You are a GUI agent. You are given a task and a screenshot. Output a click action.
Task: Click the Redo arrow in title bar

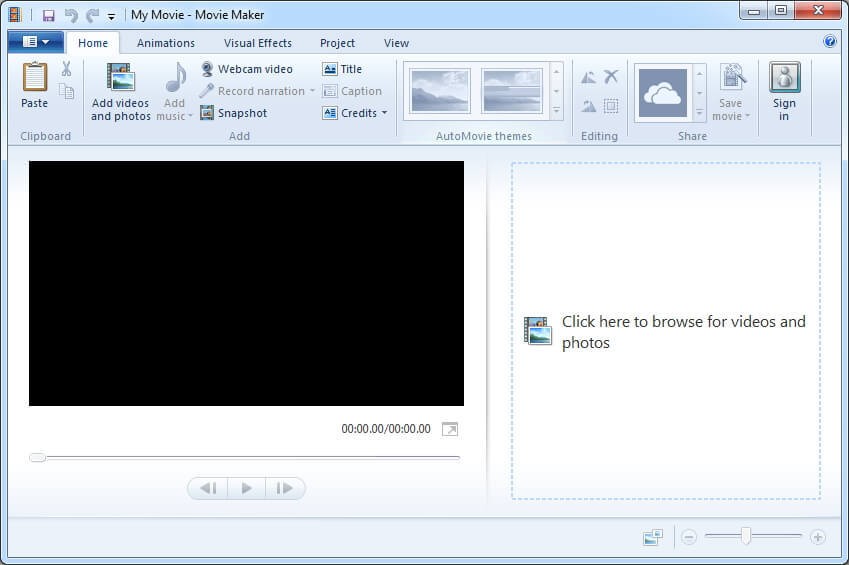click(x=92, y=15)
